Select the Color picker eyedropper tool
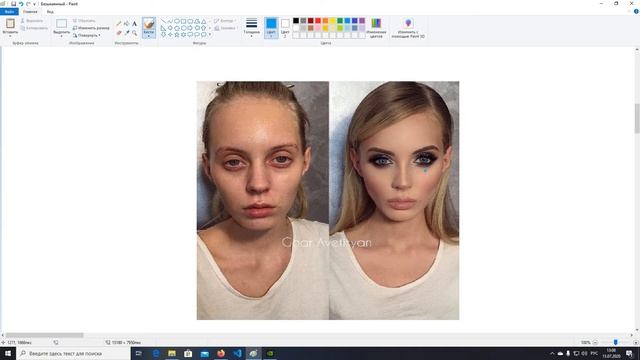Screen dimensions: 640x360 [x=127, y=33]
